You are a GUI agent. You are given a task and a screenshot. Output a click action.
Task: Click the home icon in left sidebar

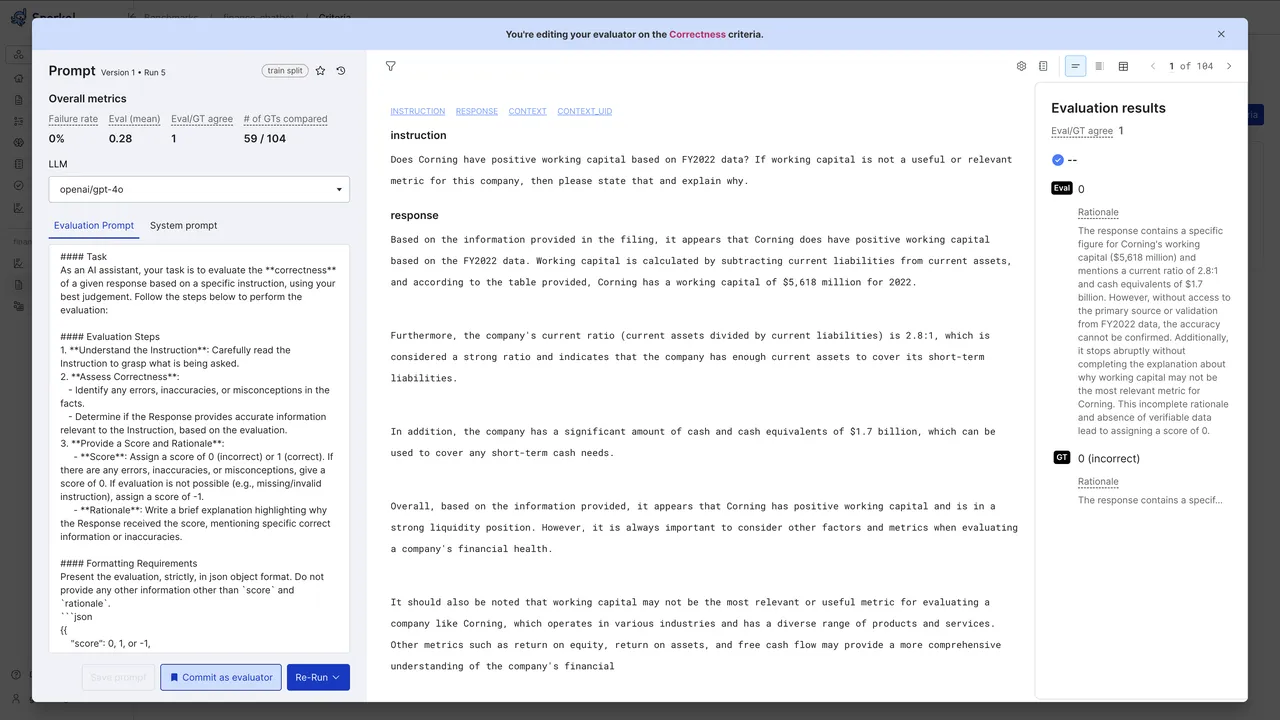[x=18, y=78]
